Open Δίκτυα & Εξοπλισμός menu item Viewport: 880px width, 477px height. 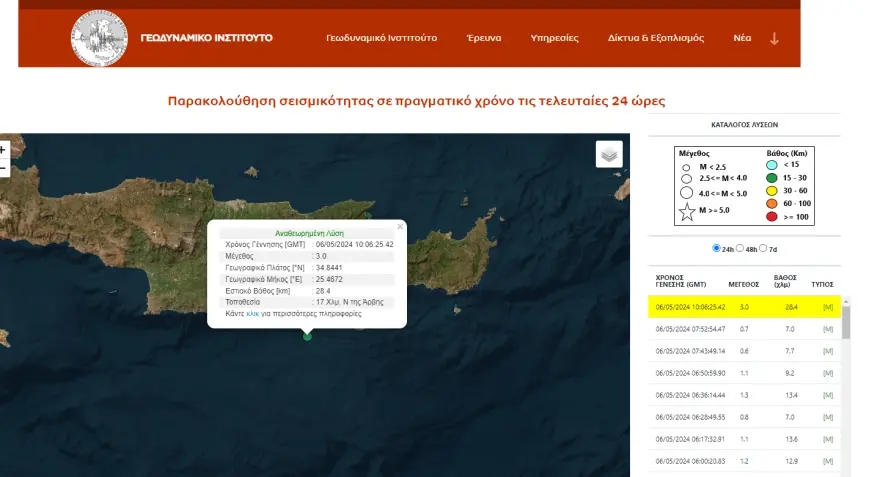coord(655,38)
